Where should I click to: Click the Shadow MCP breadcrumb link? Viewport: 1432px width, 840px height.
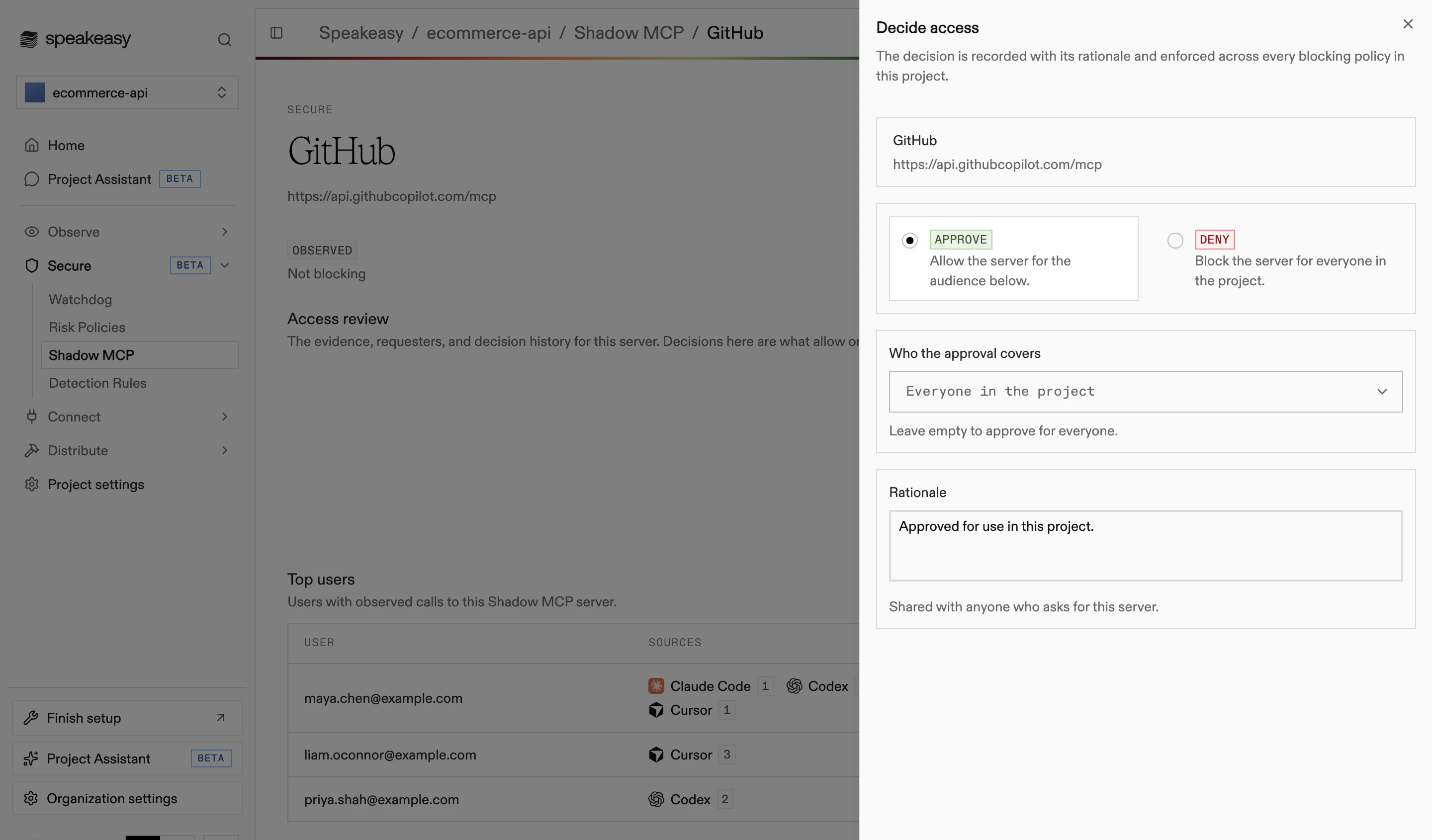tap(629, 33)
